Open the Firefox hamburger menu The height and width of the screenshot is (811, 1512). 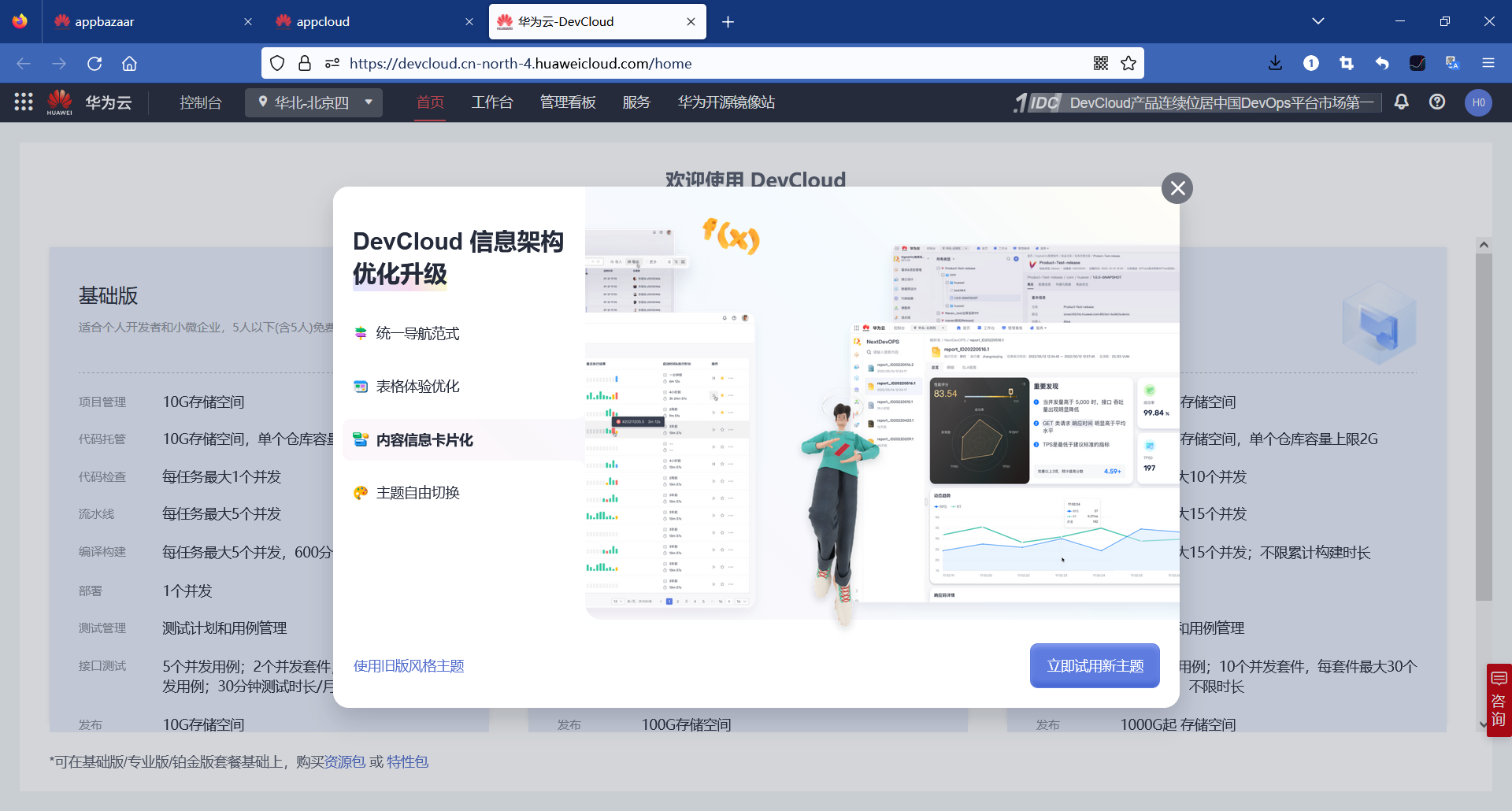pyautogui.click(x=1490, y=63)
